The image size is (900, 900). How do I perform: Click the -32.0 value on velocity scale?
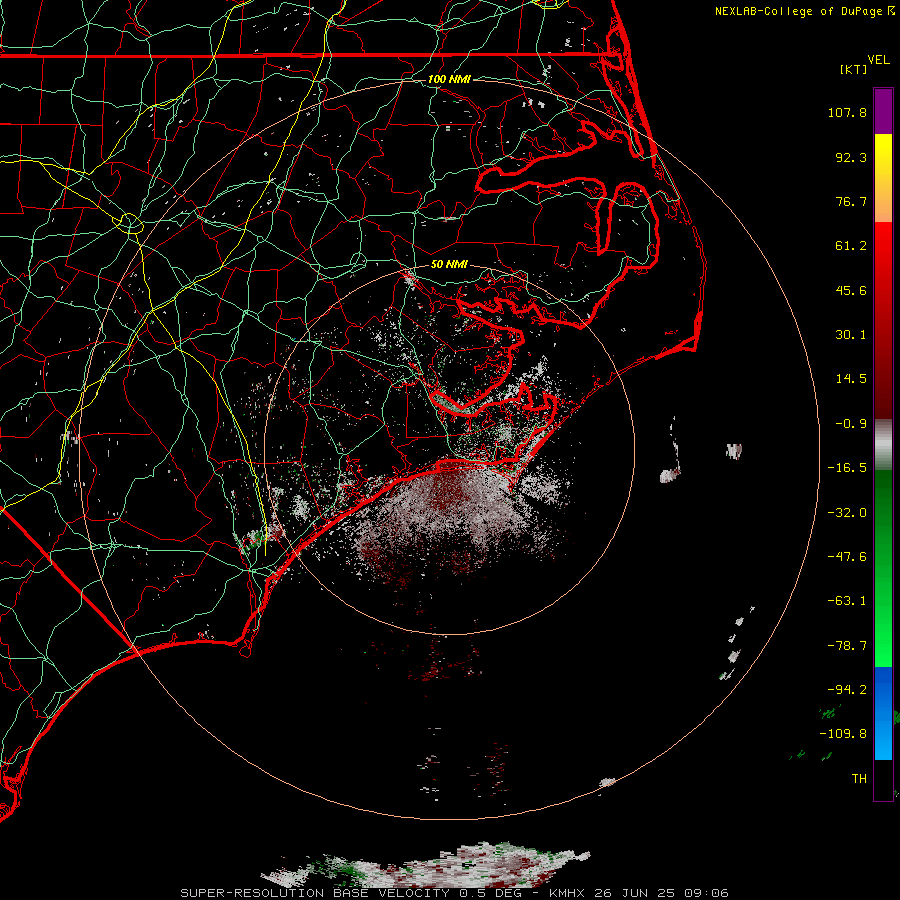847,513
